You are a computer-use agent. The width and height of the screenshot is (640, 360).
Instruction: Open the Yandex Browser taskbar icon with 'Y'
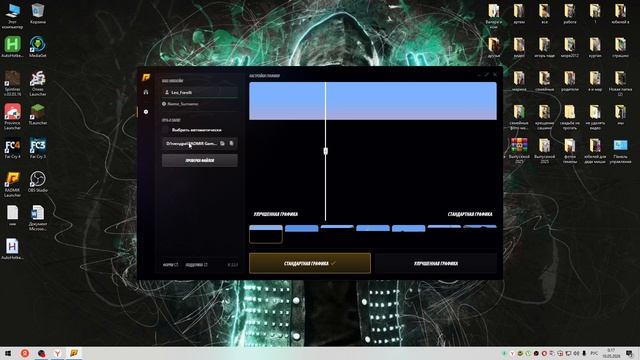(58, 353)
